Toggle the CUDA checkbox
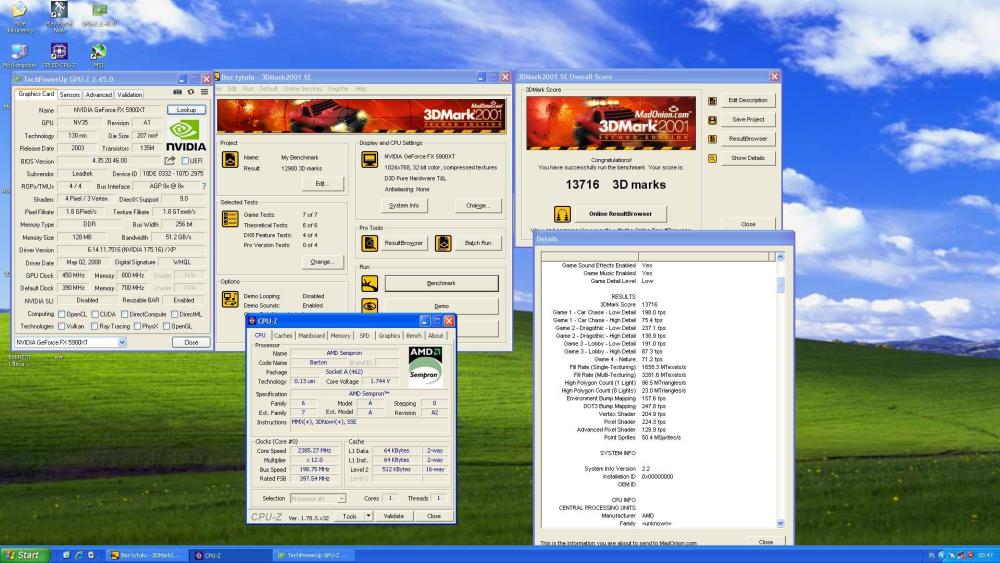Viewport: 1000px width, 563px height. pyautogui.click(x=94, y=314)
